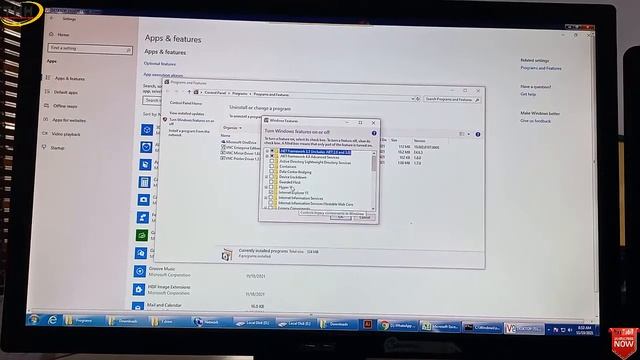Enable Data Center Bridging checkbox
Screen dimensions: 640x360
click(x=271, y=172)
